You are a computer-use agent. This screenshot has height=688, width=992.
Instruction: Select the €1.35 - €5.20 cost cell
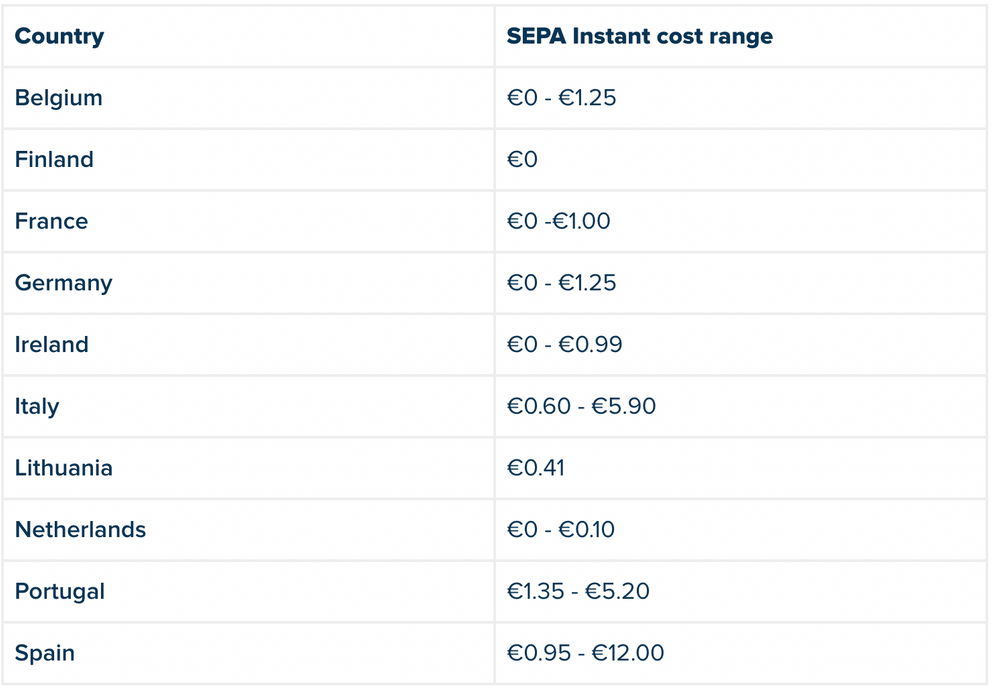578,592
